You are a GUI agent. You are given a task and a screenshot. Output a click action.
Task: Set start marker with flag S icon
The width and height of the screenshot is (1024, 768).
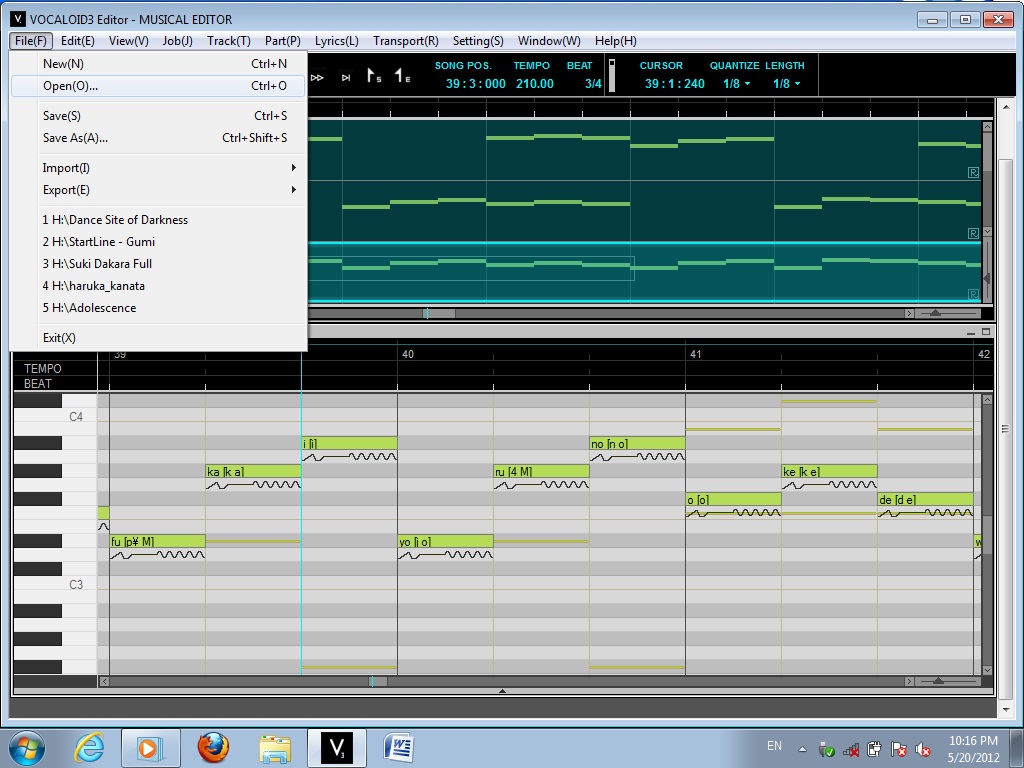coord(374,76)
